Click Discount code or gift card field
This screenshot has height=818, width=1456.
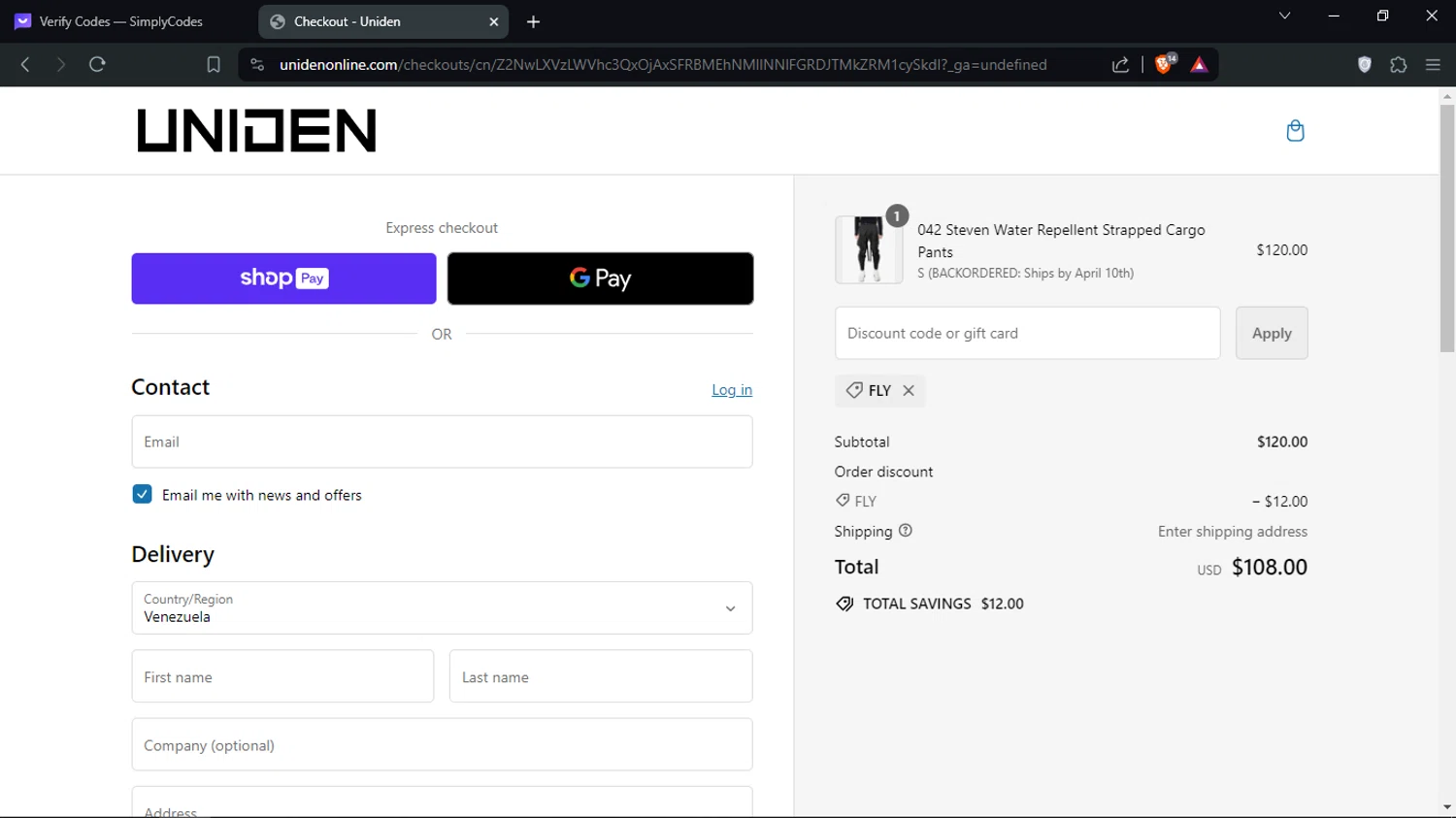[1027, 333]
